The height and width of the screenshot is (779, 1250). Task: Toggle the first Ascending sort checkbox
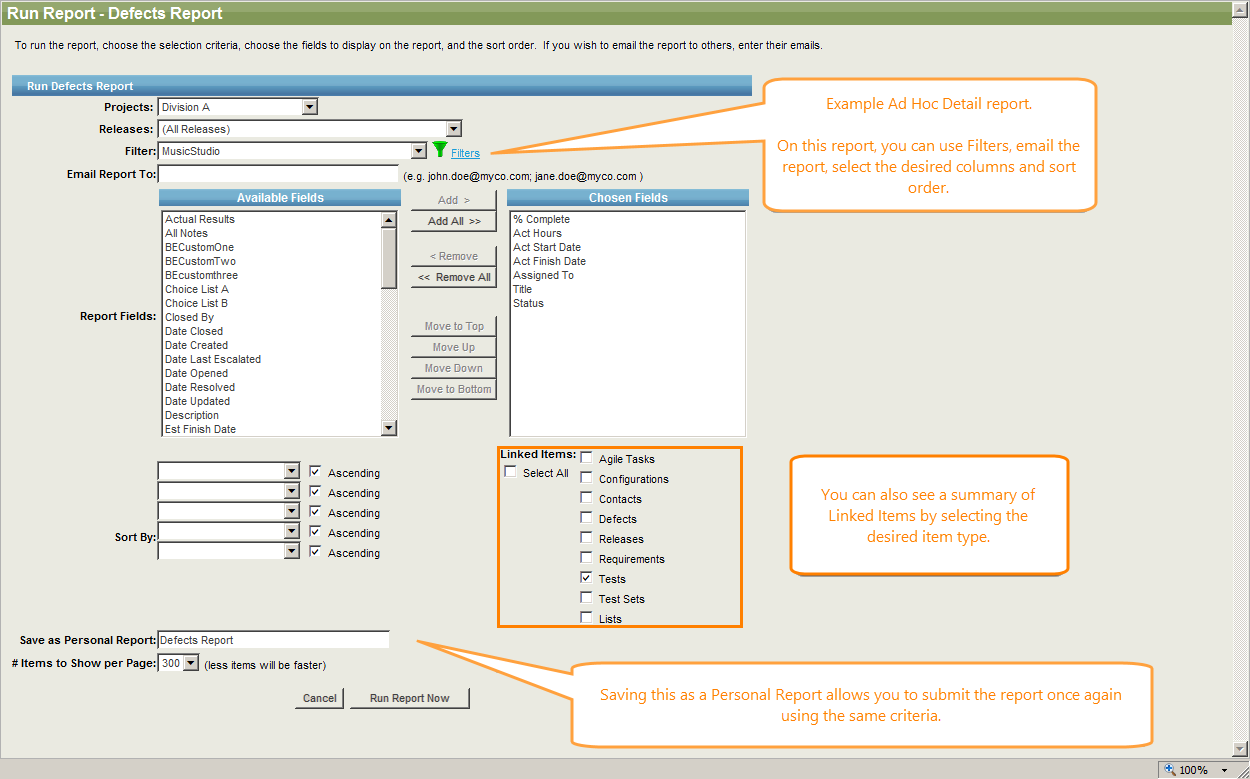click(x=315, y=472)
